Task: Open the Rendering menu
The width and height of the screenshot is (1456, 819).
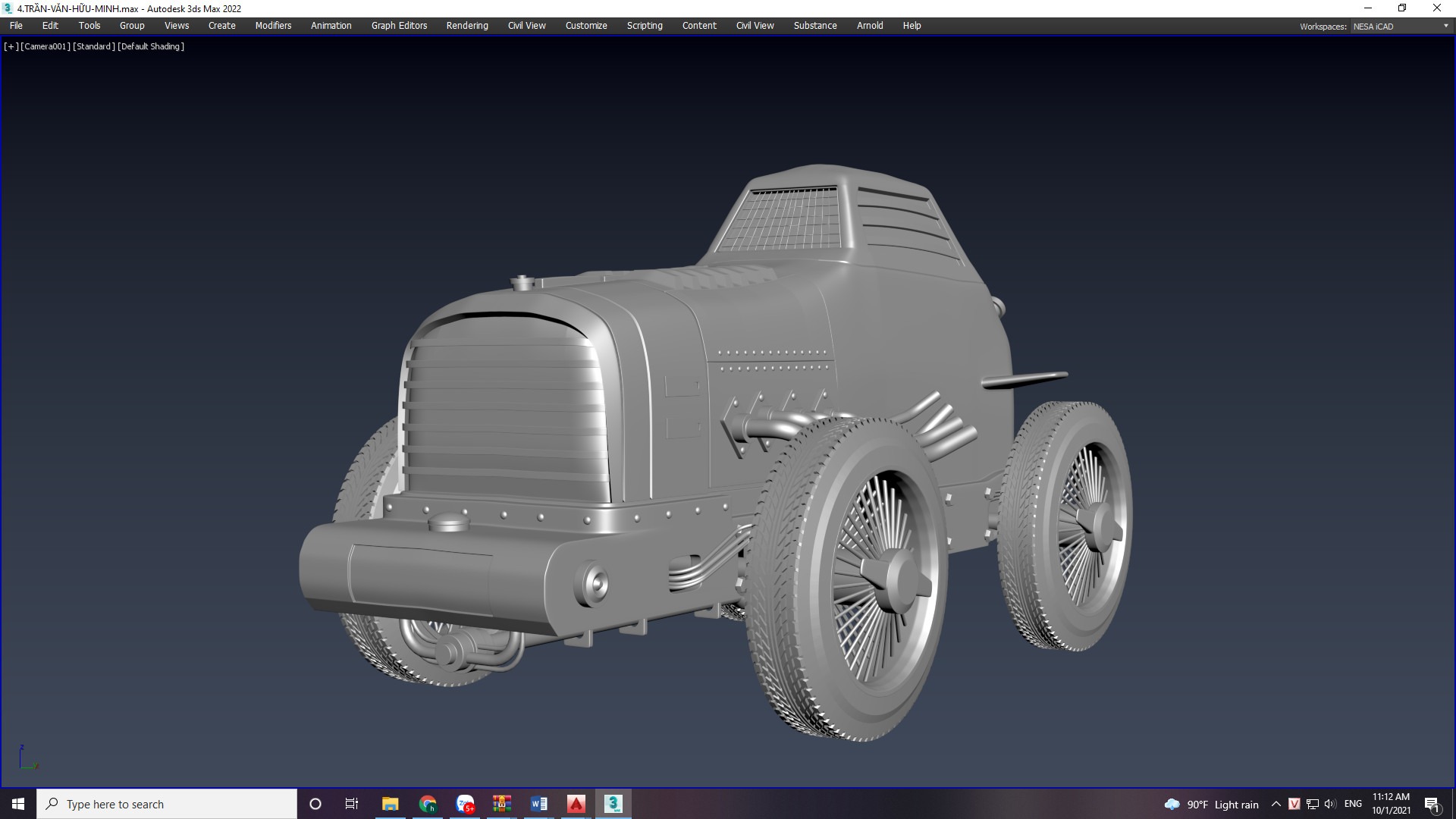Action: pyautogui.click(x=466, y=25)
